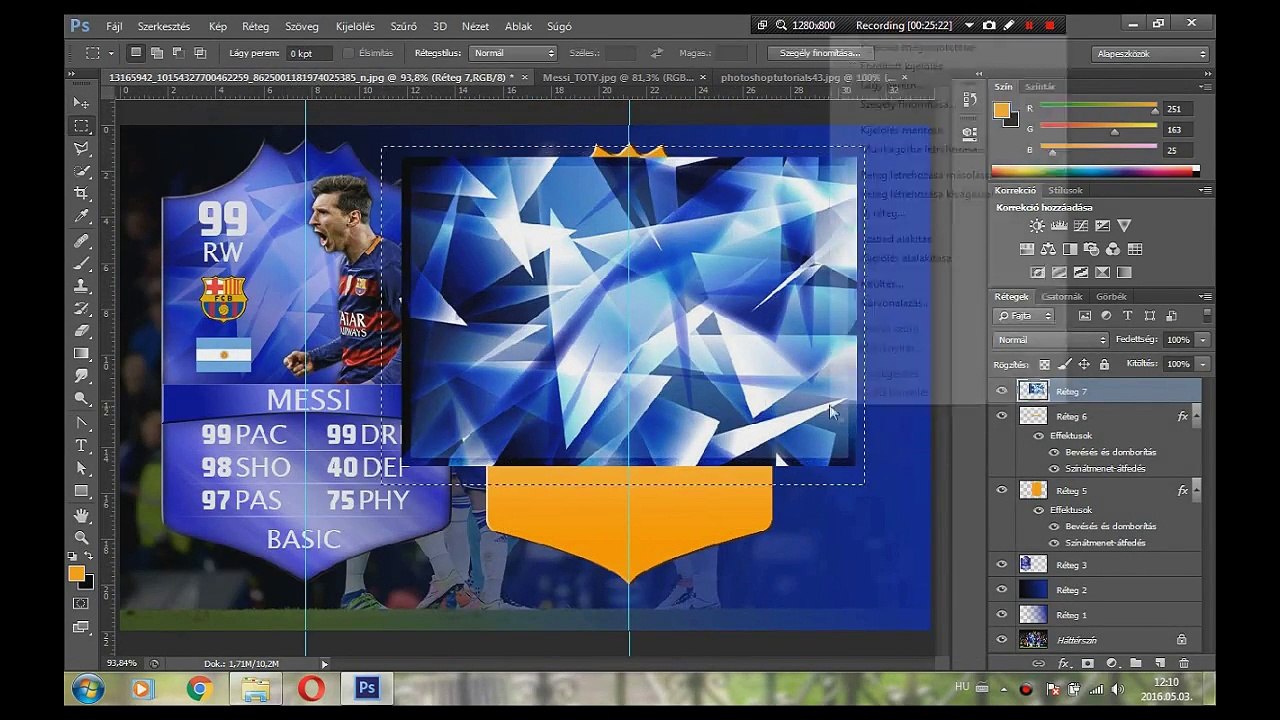
Task: Select the Rectangular Marquee tool
Action: [x=81, y=126]
